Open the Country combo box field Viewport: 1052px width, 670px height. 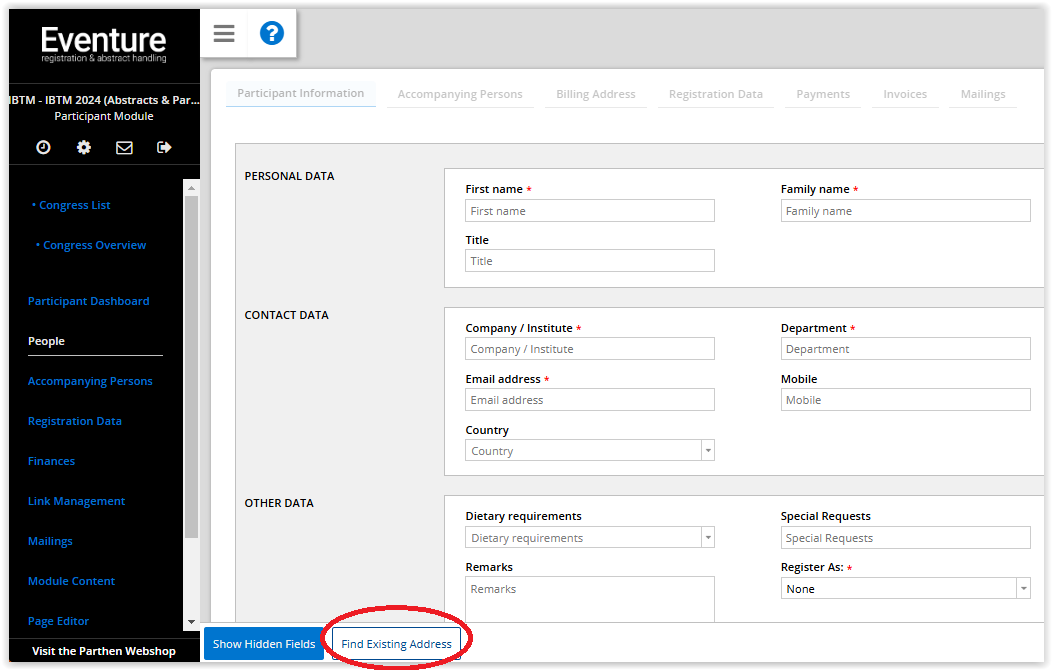point(590,451)
